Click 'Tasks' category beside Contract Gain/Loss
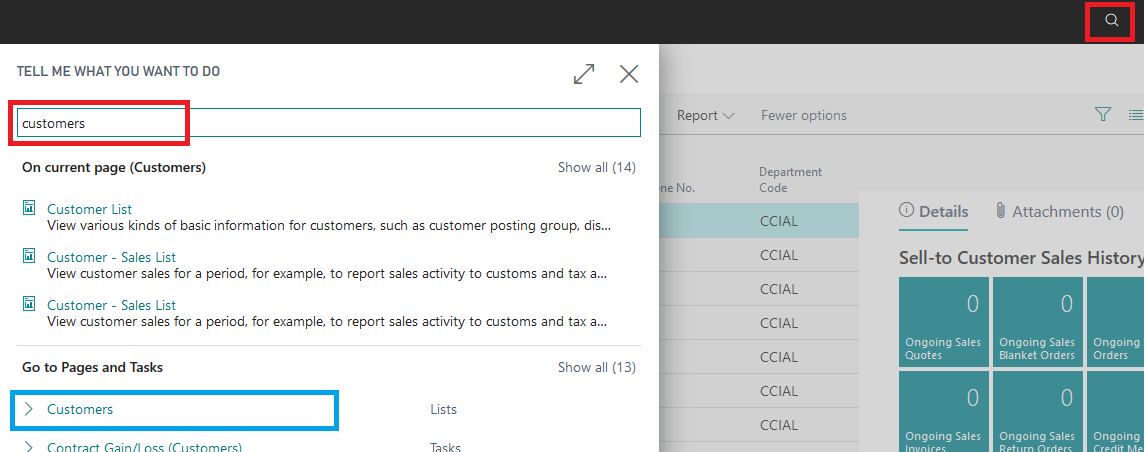 click(x=446, y=447)
